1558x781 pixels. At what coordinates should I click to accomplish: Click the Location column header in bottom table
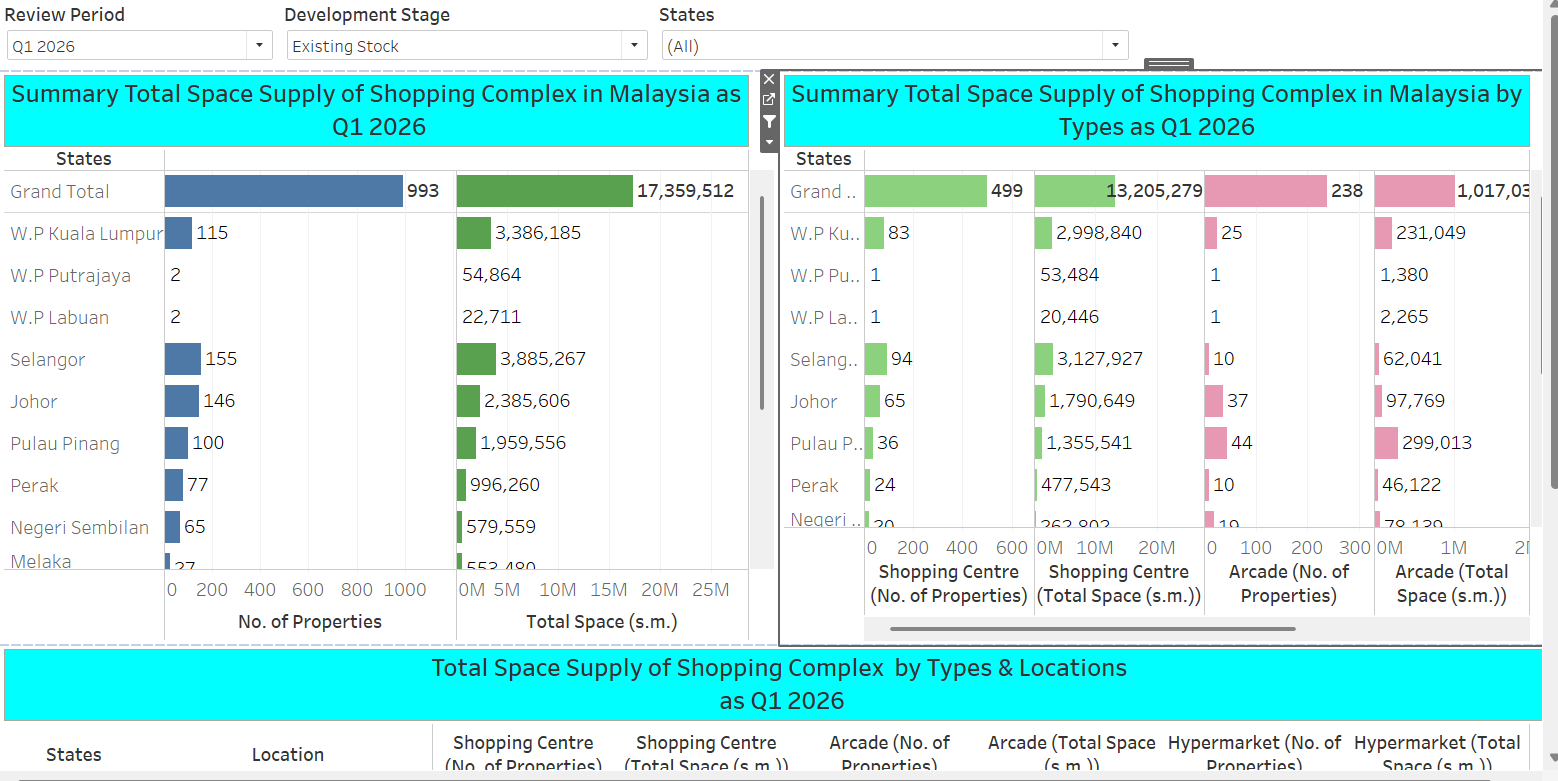point(288,755)
